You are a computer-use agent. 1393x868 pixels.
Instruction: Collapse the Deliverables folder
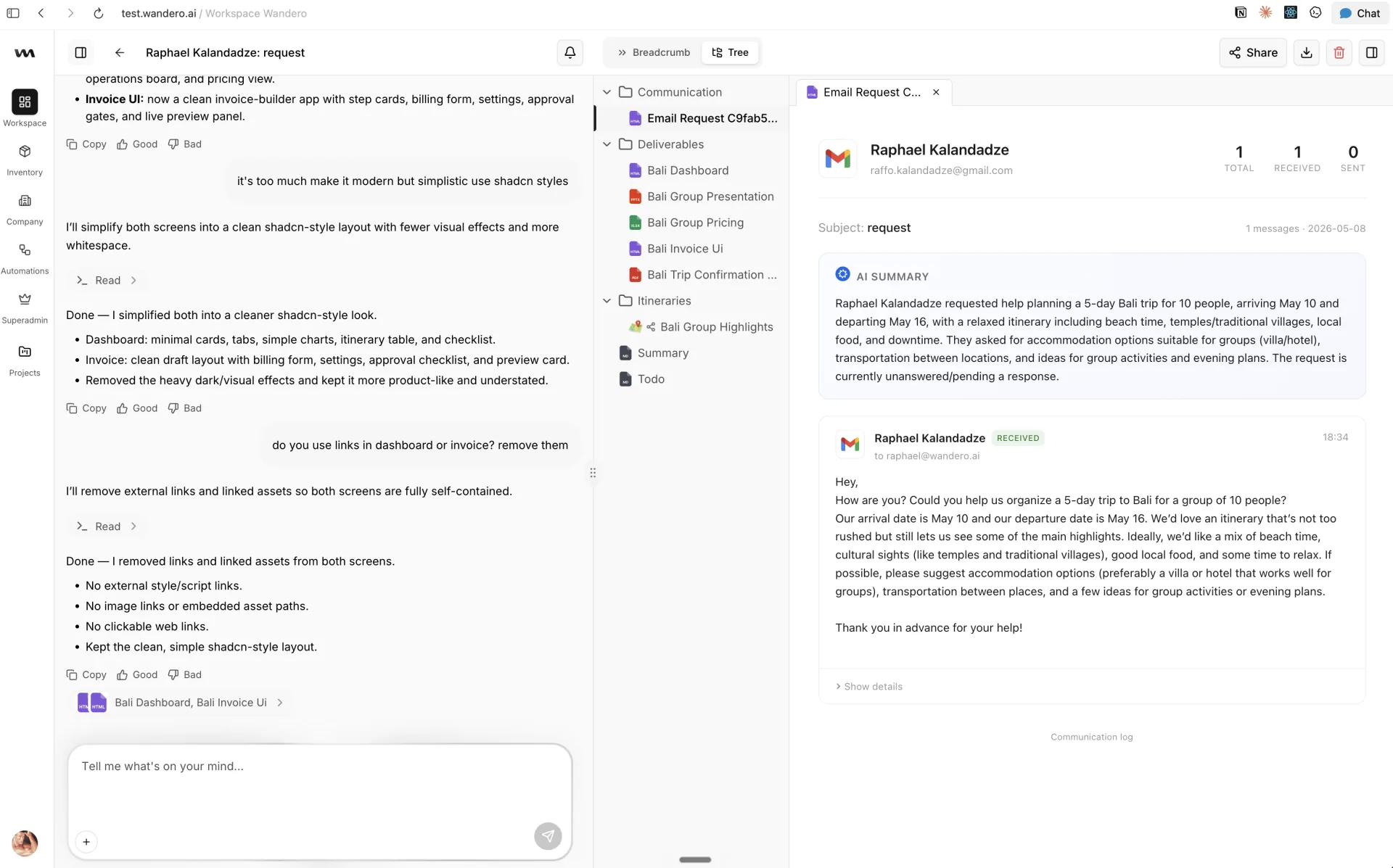pyautogui.click(x=607, y=144)
